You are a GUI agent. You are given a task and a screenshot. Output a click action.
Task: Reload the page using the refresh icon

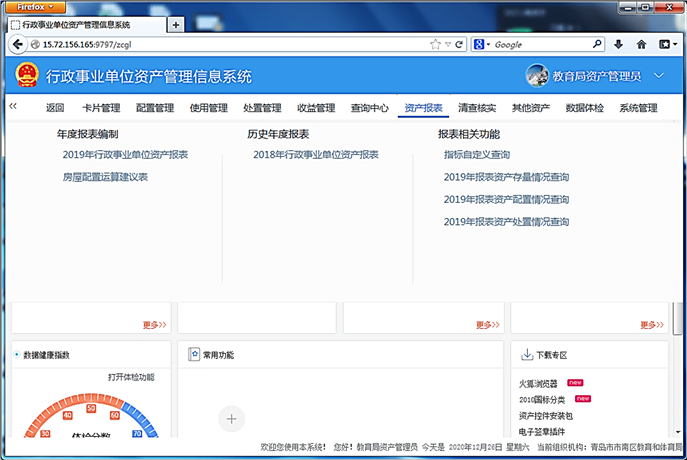(459, 44)
